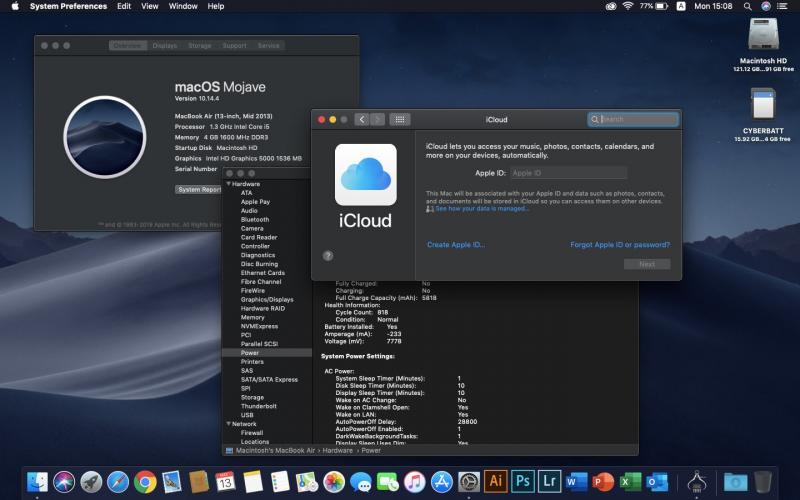Screen dimensions: 800x500
Task: Switch to Storage tab in About This Mac
Action: (199, 45)
